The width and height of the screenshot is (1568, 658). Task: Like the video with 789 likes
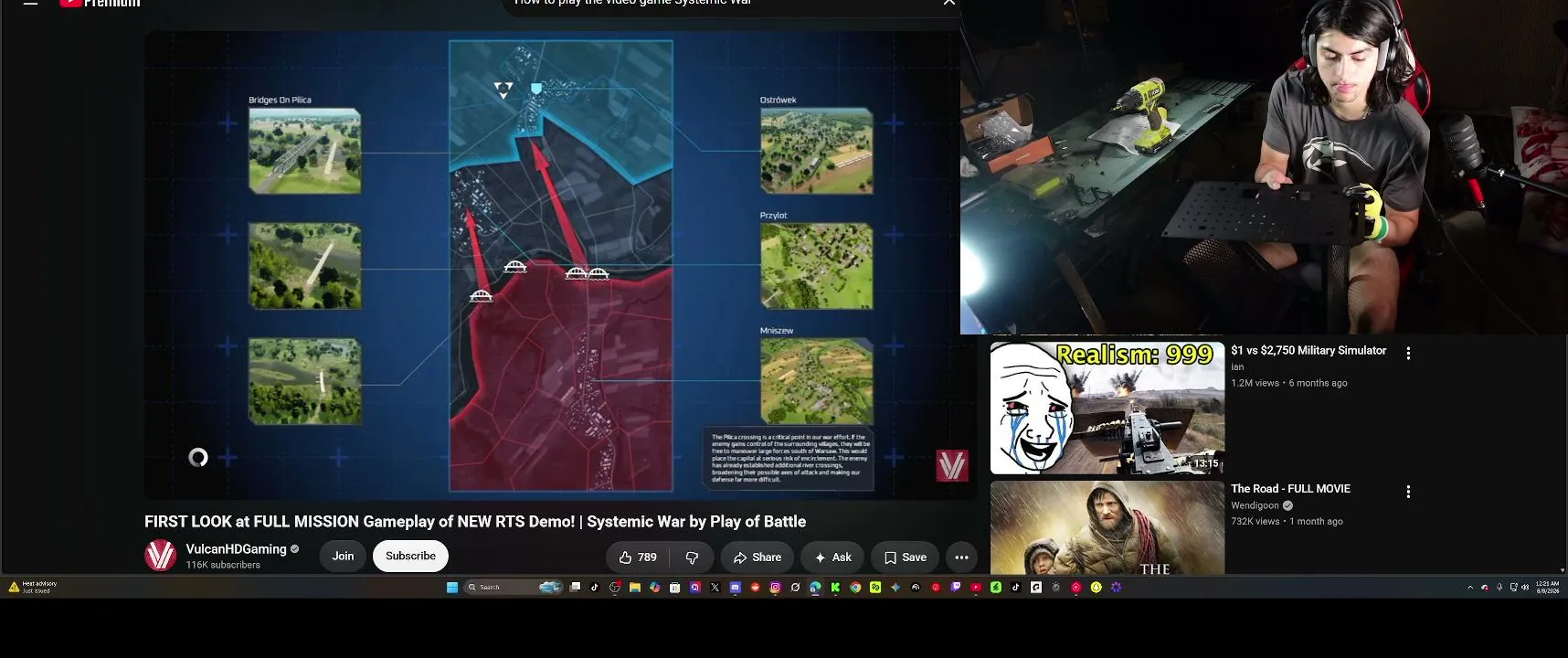[638, 557]
